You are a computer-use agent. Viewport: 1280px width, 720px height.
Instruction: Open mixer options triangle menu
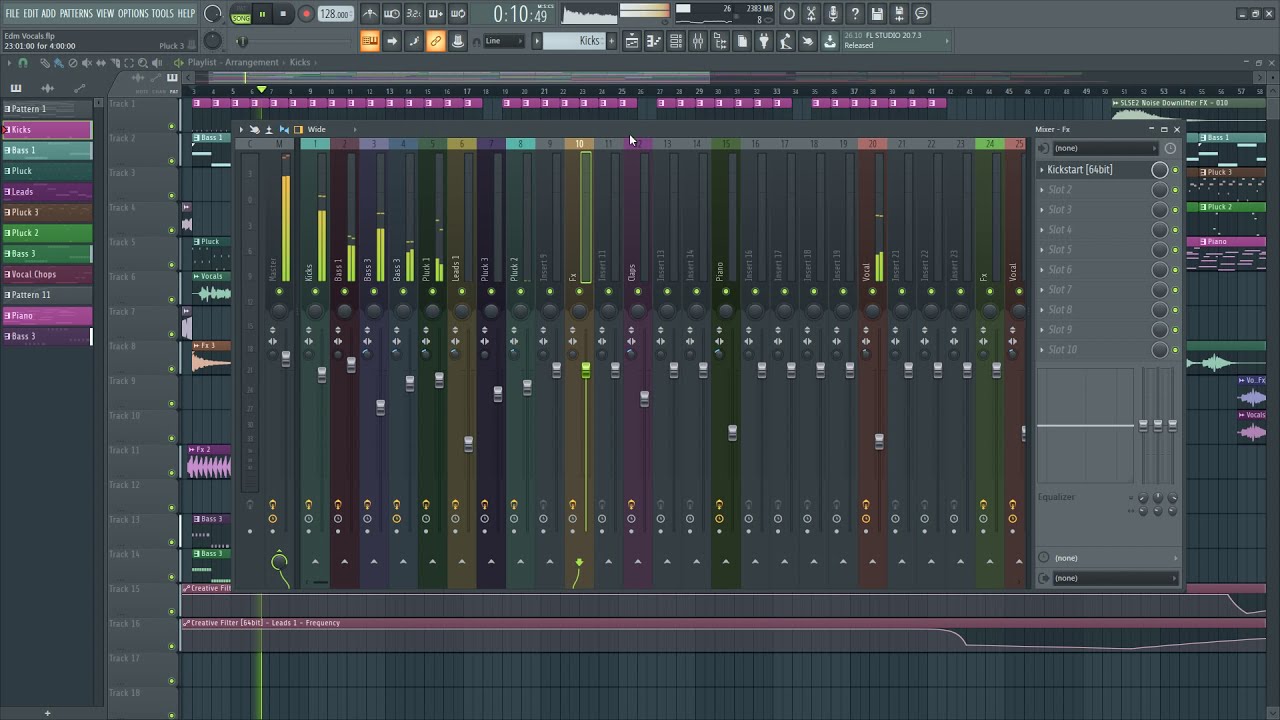241,129
